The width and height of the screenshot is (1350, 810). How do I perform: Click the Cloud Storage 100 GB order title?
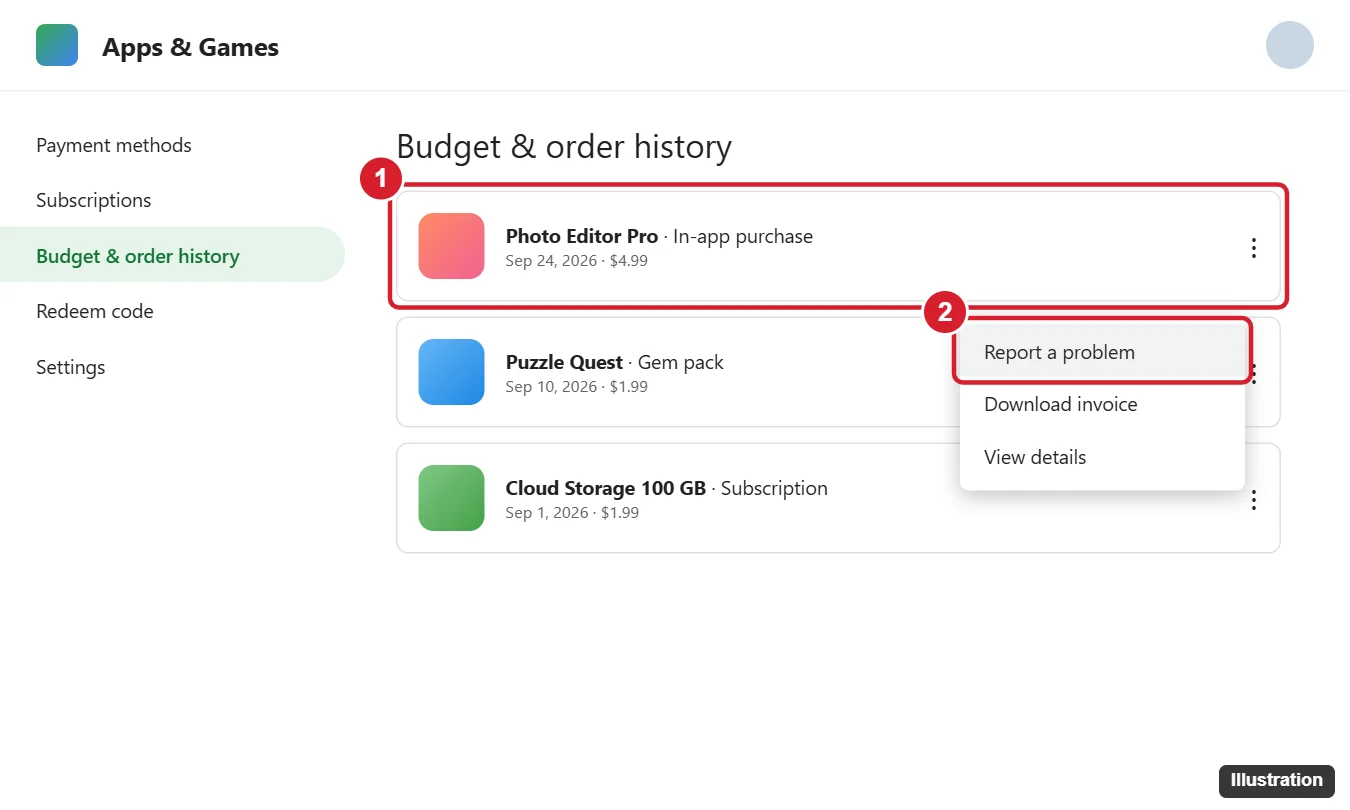click(x=606, y=488)
